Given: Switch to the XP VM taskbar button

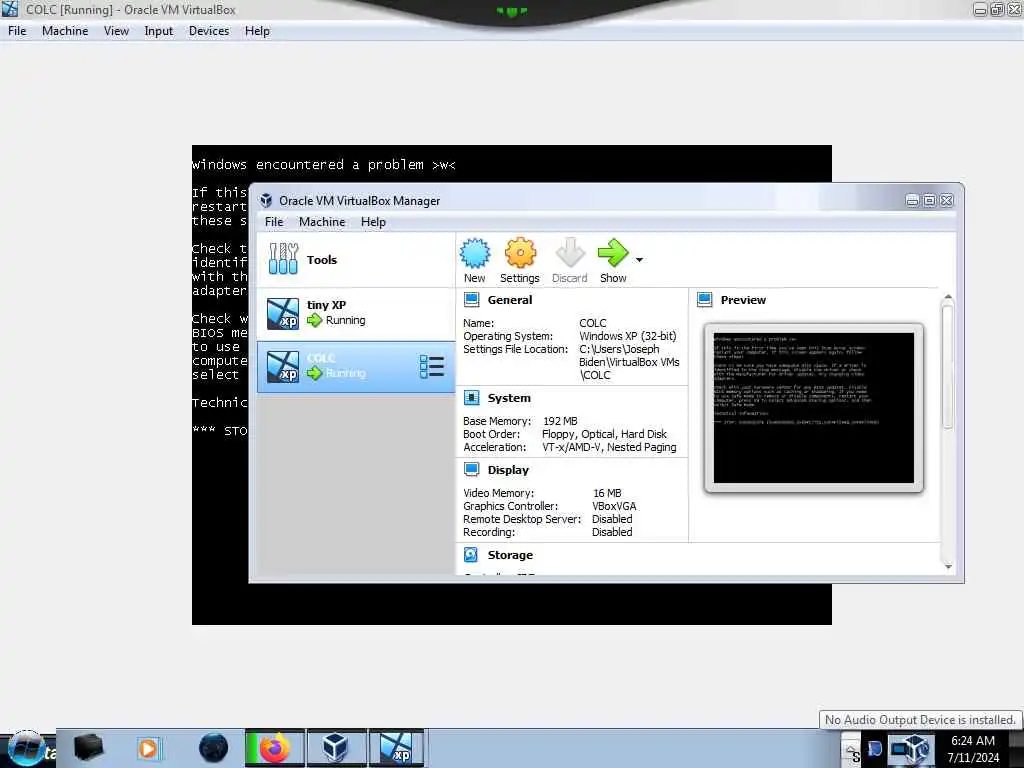Looking at the screenshot, I should 396,748.
